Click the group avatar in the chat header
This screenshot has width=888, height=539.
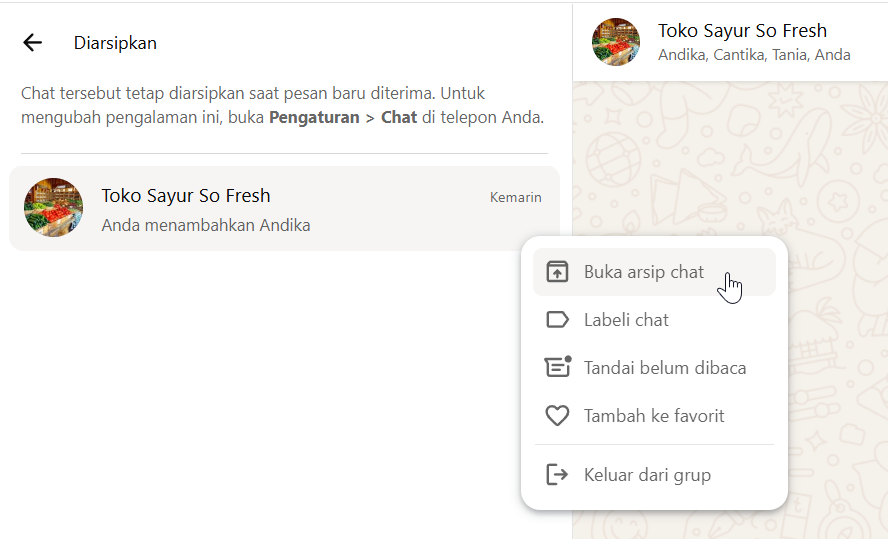[x=616, y=42]
